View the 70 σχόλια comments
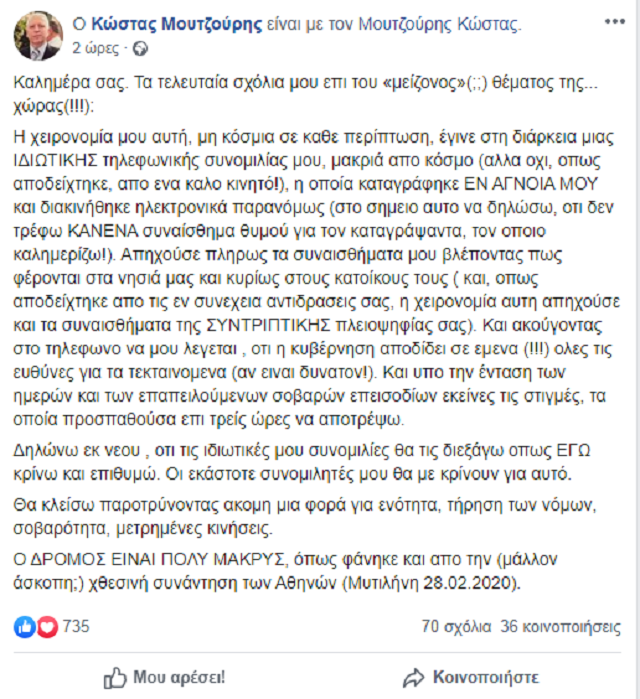The image size is (640, 699). (x=456, y=626)
